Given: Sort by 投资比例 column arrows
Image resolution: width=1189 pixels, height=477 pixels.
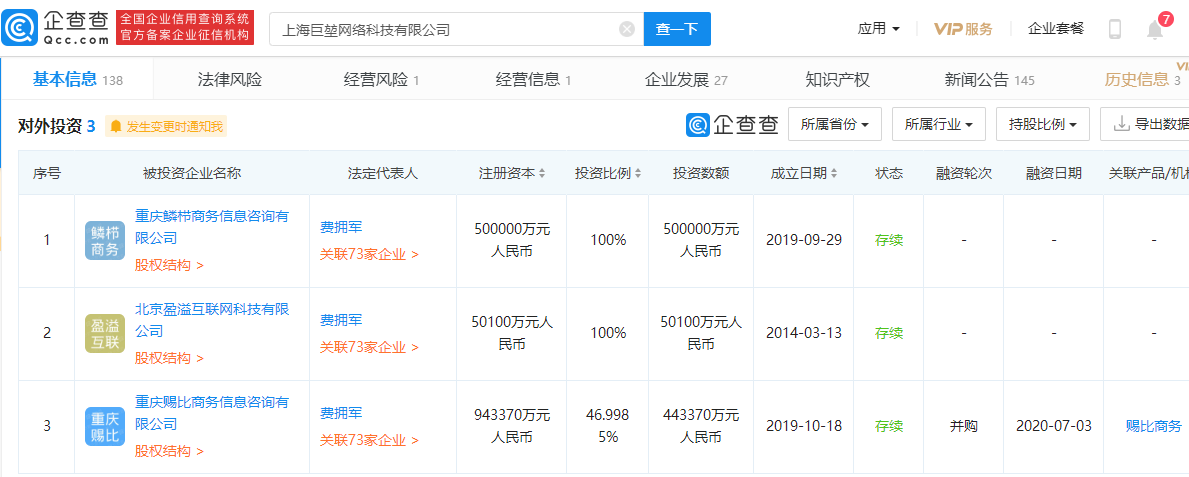Looking at the screenshot, I should 638,174.
